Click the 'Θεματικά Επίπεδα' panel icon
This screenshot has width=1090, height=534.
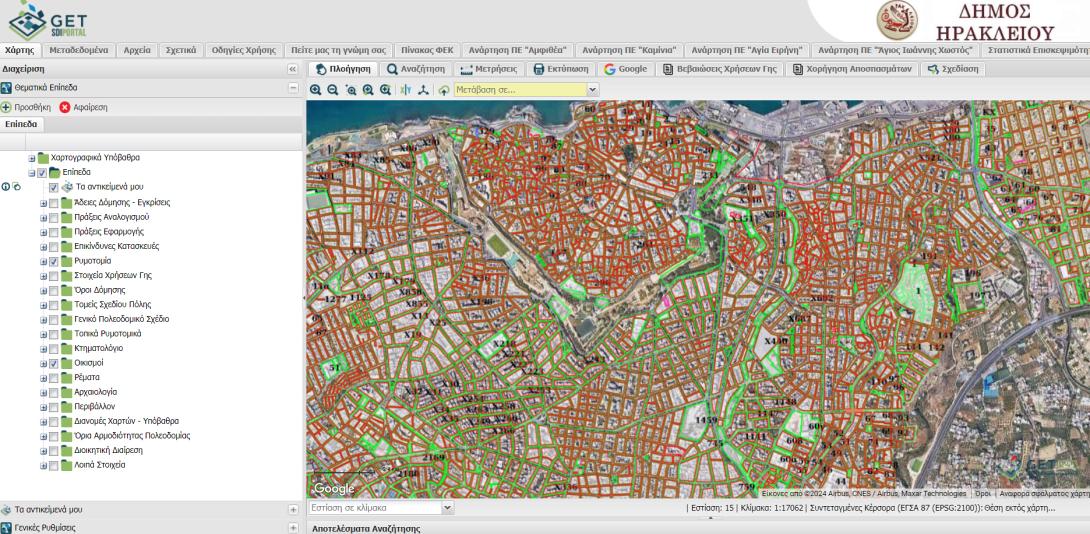[7, 88]
